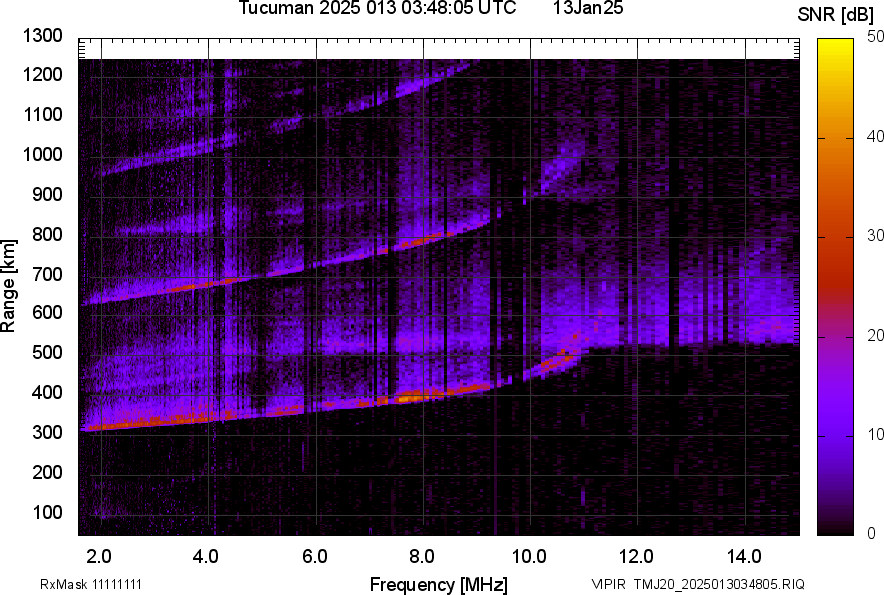Click the VIPIR TMJ20 RIQ filename label

[697, 584]
